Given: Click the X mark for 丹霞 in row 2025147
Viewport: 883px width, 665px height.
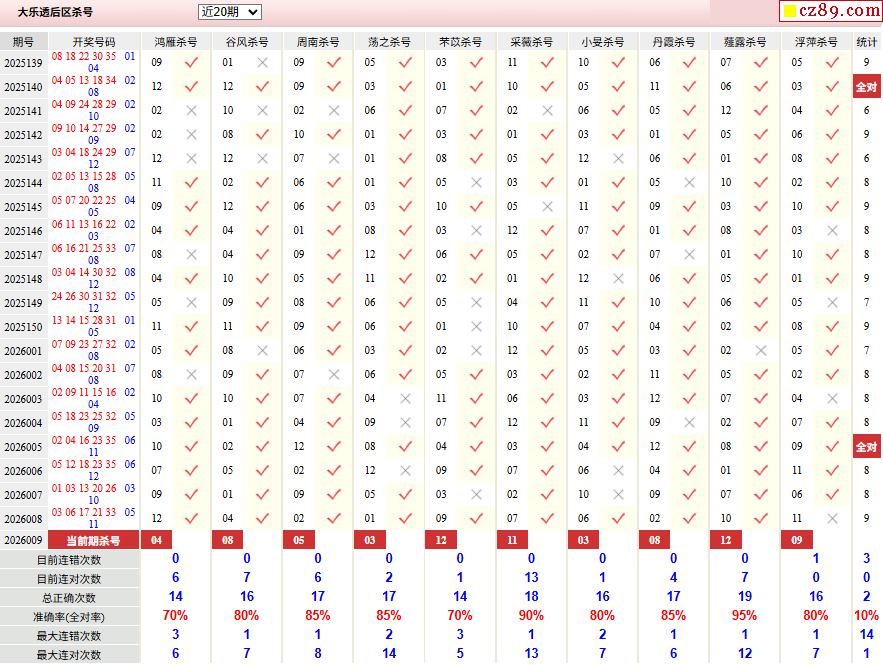Looking at the screenshot, I should pyautogui.click(x=689, y=255).
